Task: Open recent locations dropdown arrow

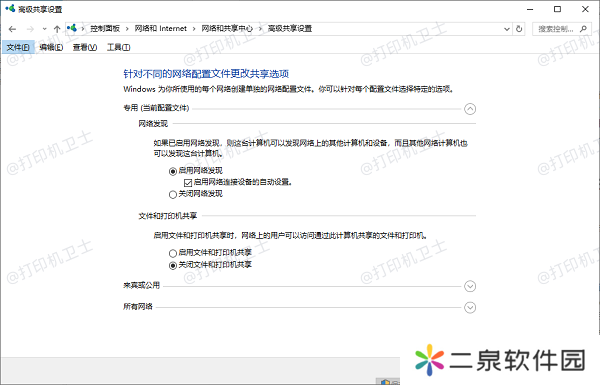Action: coord(44,29)
